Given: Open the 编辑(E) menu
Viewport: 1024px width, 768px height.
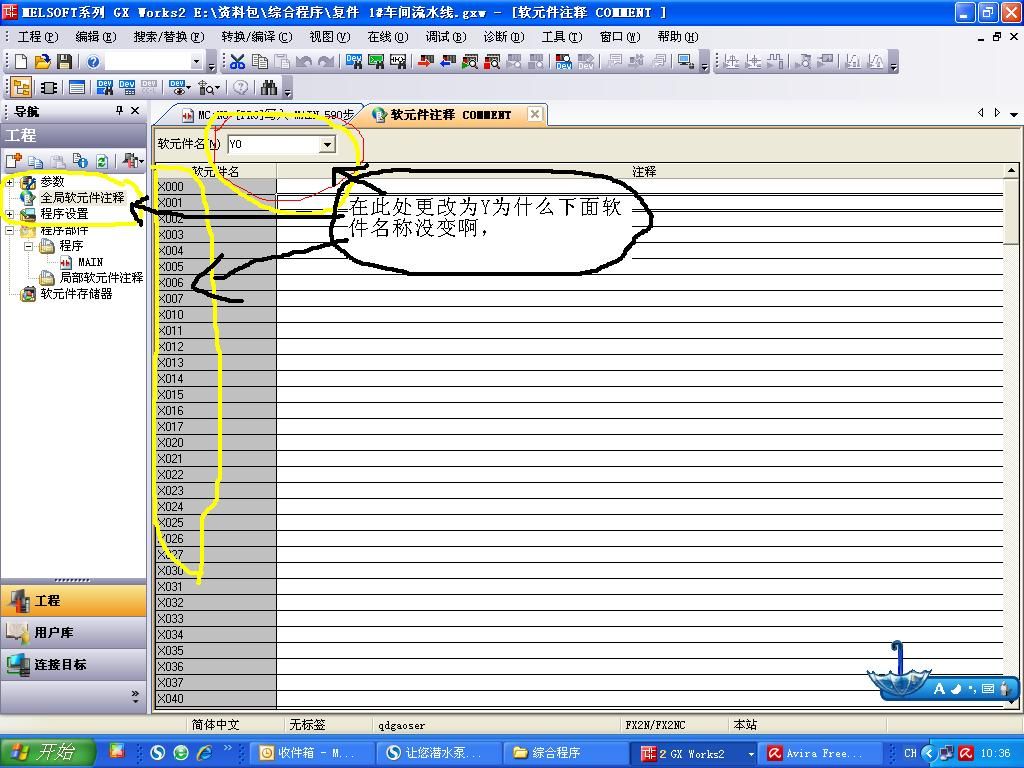Looking at the screenshot, I should coord(96,37).
